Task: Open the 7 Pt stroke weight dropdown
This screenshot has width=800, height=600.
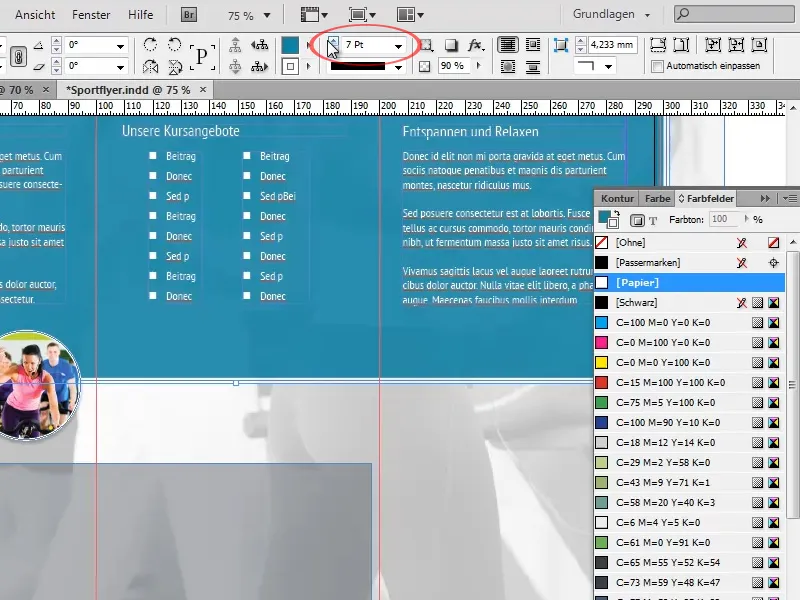Action: 398,46
